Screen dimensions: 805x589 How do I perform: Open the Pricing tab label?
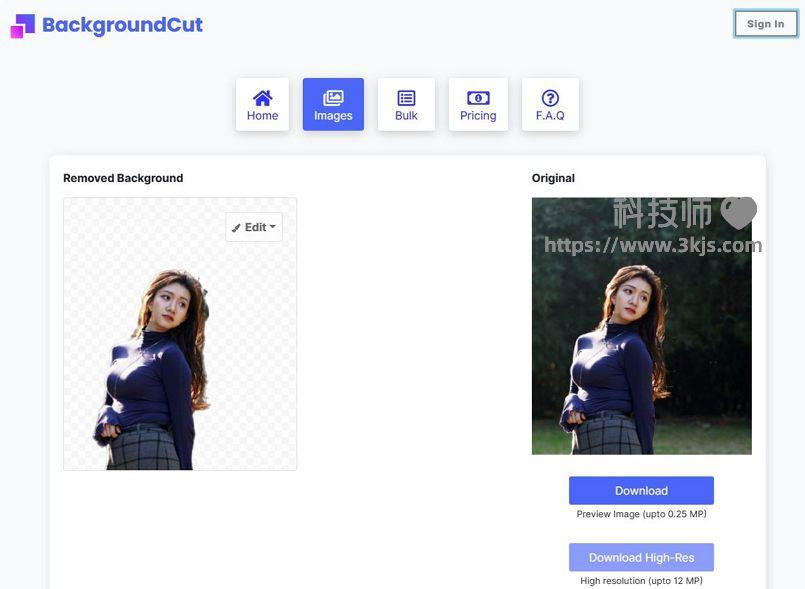[478, 116]
